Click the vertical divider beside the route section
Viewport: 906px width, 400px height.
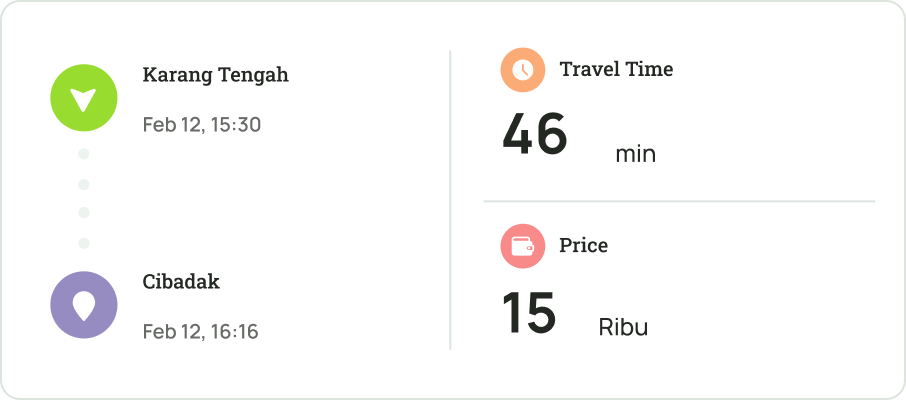(450, 200)
